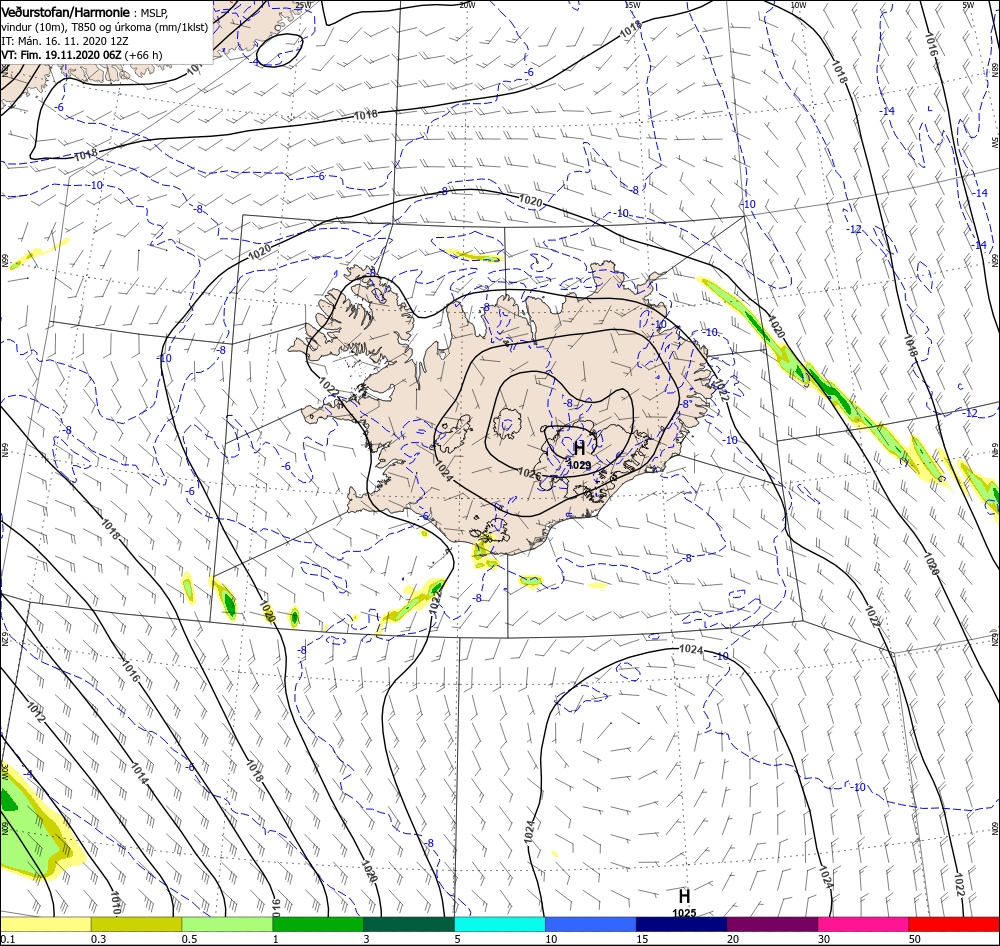
Task: Click the light green 0.5–1 legend swatch
Action: (x=227, y=924)
